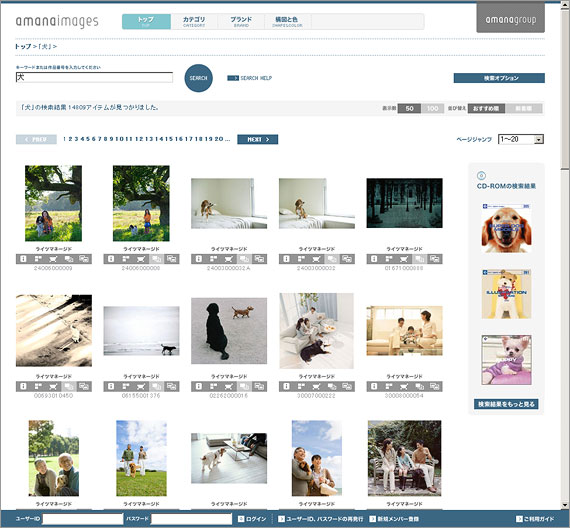Click the 新規メンバー登録 registration link

click(394, 519)
